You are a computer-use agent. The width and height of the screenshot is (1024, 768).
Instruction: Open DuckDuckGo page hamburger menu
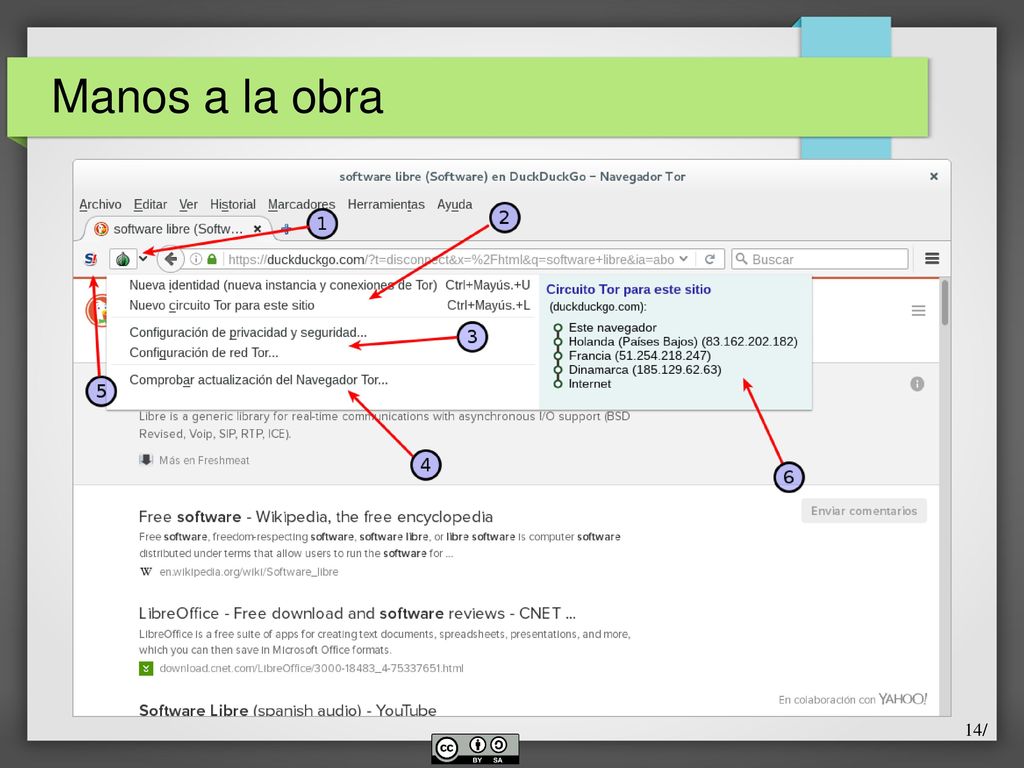click(x=918, y=311)
